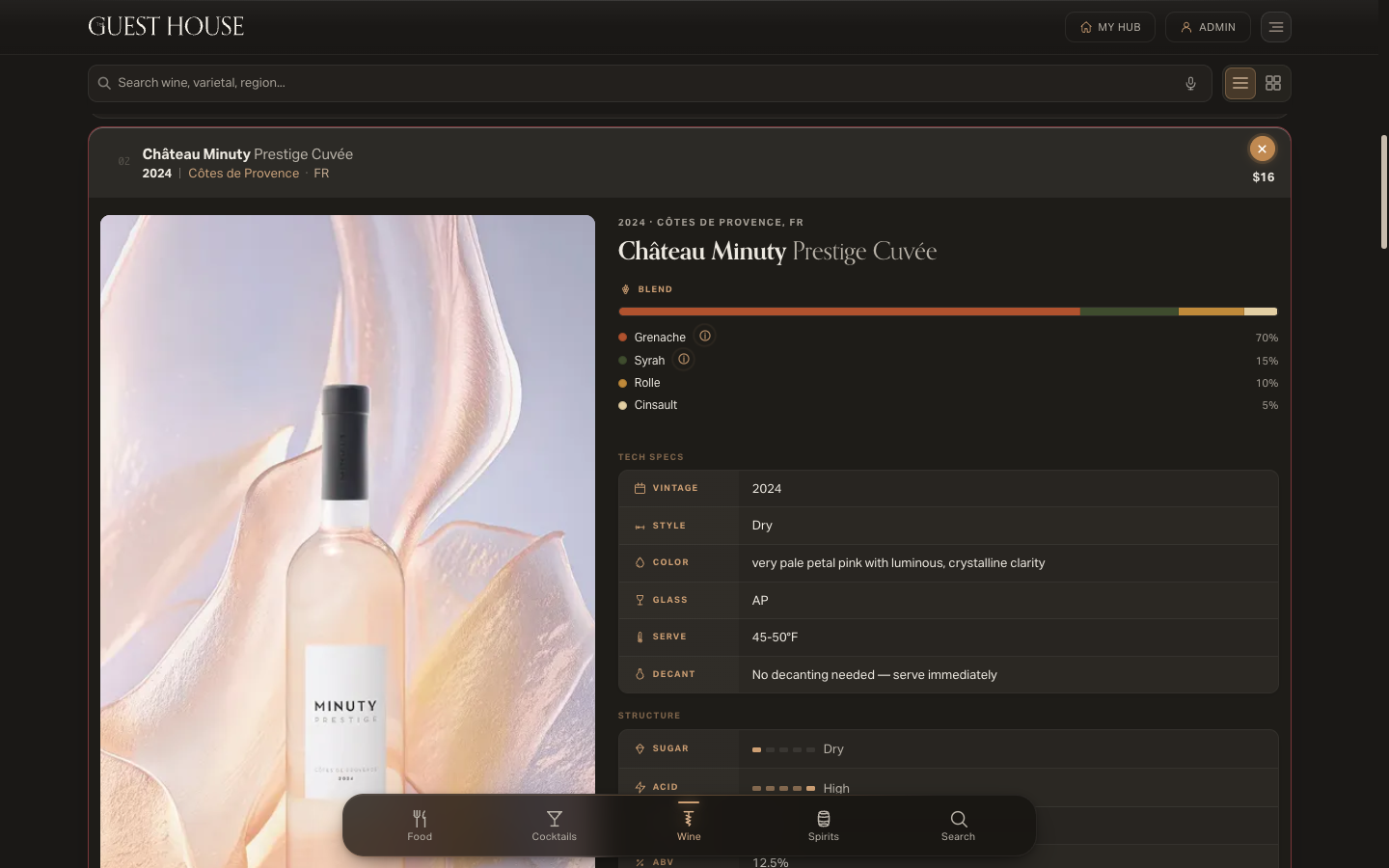This screenshot has width=1389, height=868.
Task: Click the Color droplet icon
Action: [x=640, y=562]
